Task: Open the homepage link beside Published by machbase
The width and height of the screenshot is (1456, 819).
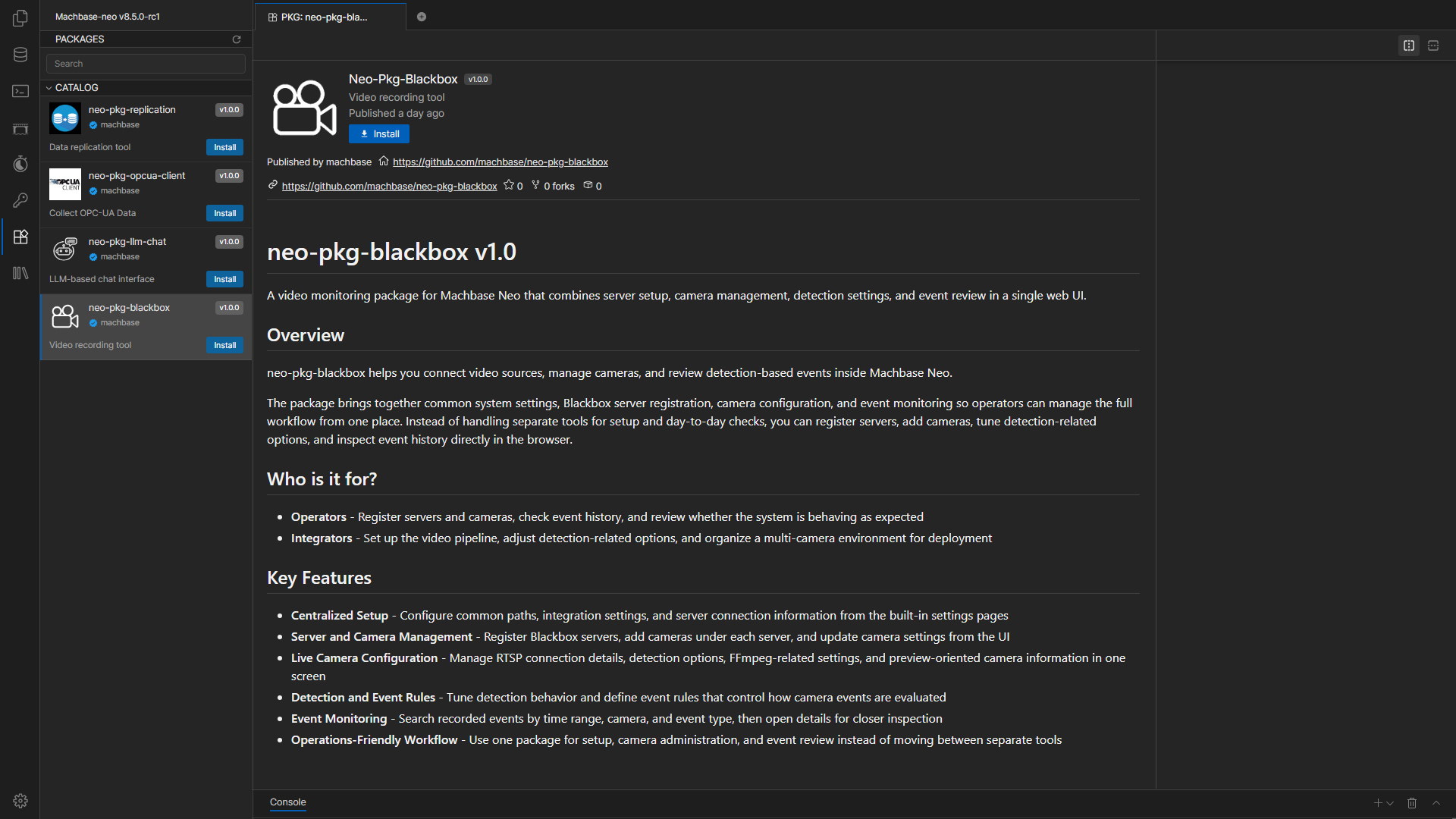Action: click(x=500, y=162)
